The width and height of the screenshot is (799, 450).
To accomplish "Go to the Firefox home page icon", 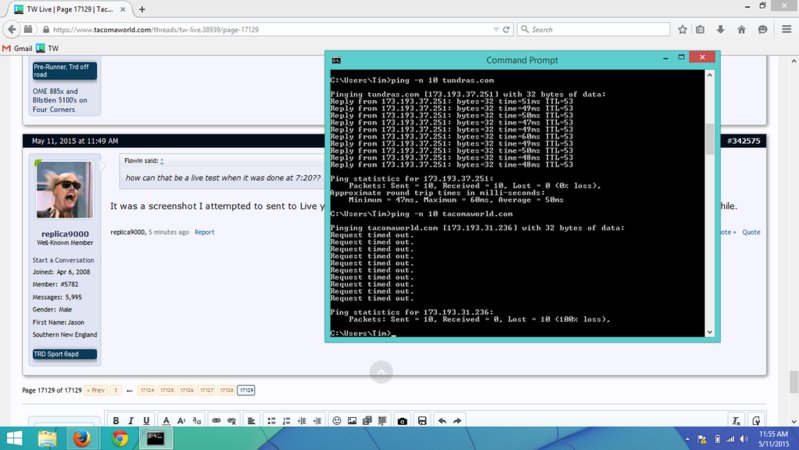I will pos(741,30).
